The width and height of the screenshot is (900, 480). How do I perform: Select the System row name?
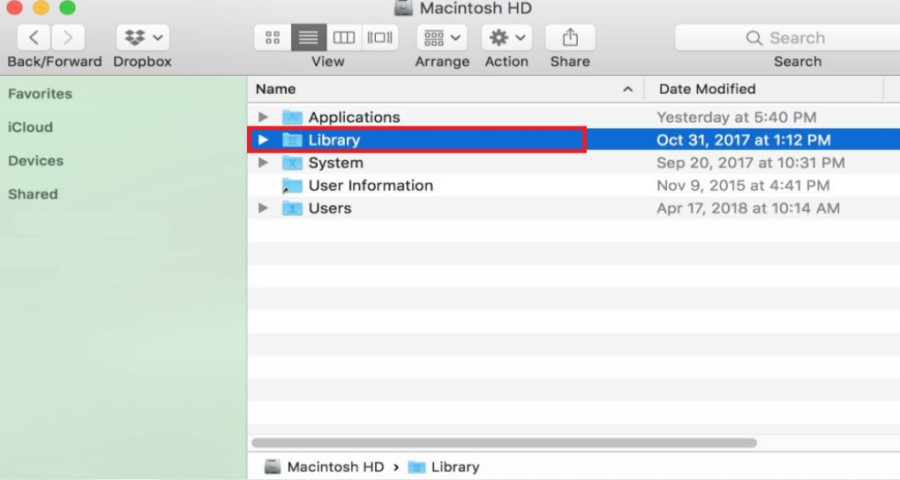pyautogui.click(x=336, y=162)
